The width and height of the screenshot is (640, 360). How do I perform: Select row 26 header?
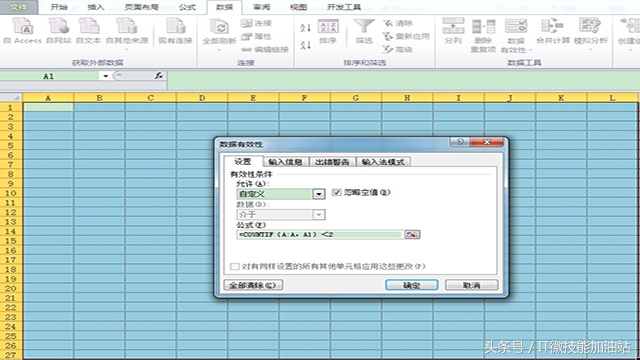tap(11, 346)
